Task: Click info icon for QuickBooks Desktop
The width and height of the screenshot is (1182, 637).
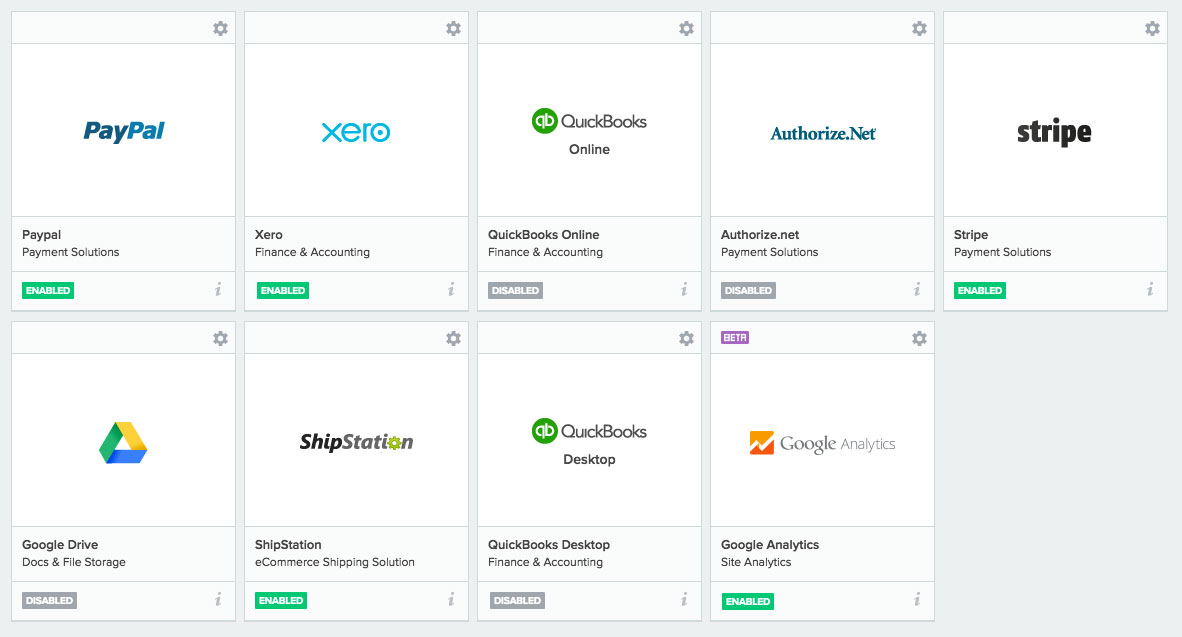Action: (684, 599)
